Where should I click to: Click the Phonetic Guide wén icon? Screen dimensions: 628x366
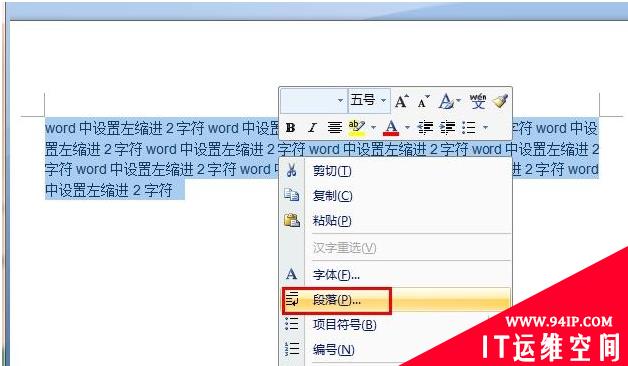[477, 101]
